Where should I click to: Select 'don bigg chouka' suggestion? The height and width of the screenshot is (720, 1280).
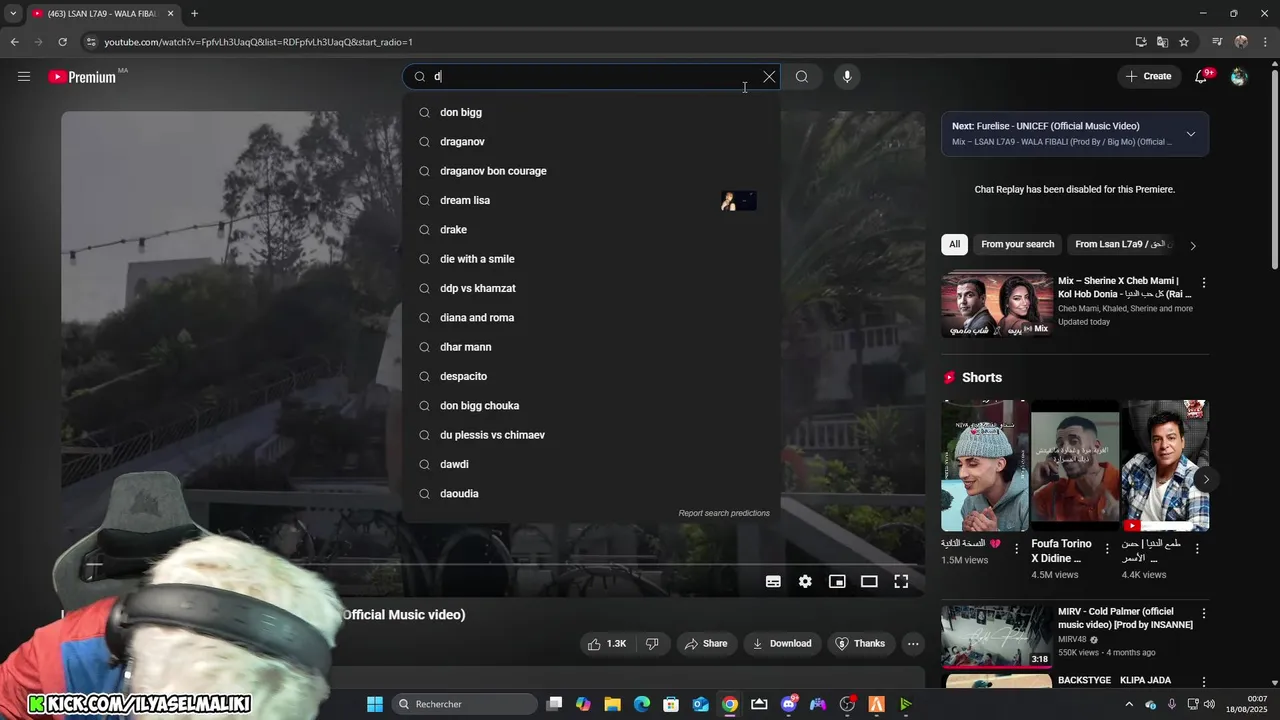(x=591, y=406)
